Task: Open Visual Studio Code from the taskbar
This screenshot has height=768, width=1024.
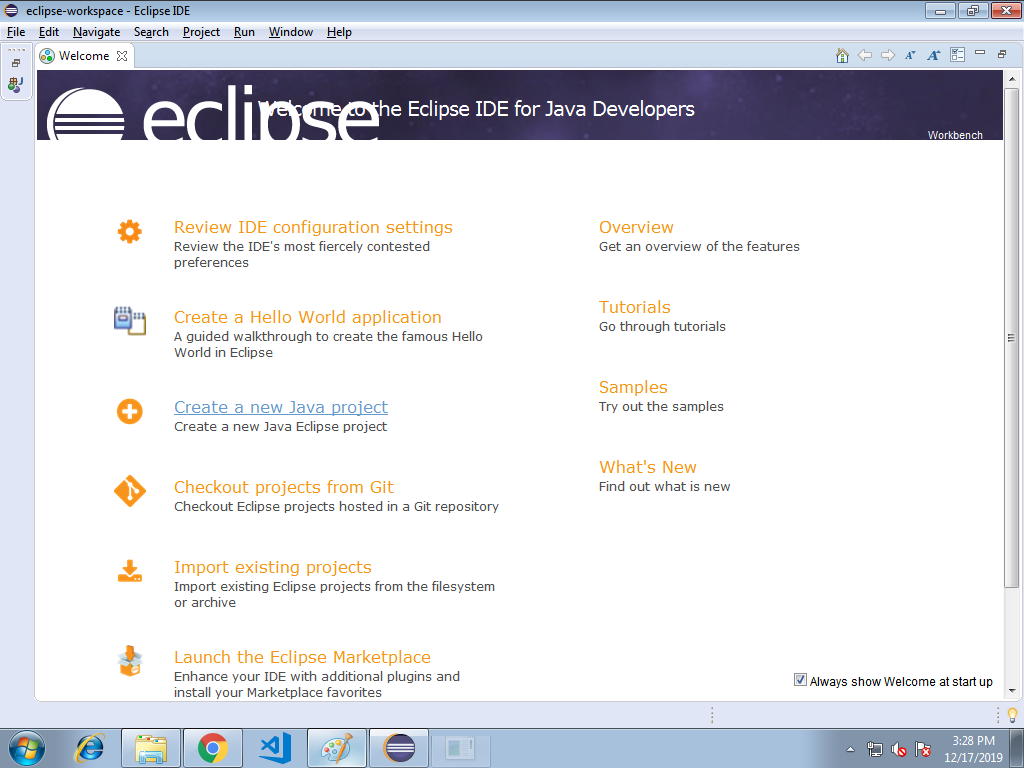Action: pos(275,748)
